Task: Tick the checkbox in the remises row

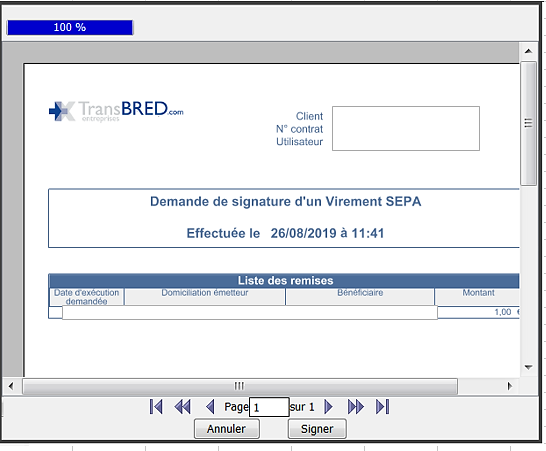Action: click(x=55, y=312)
